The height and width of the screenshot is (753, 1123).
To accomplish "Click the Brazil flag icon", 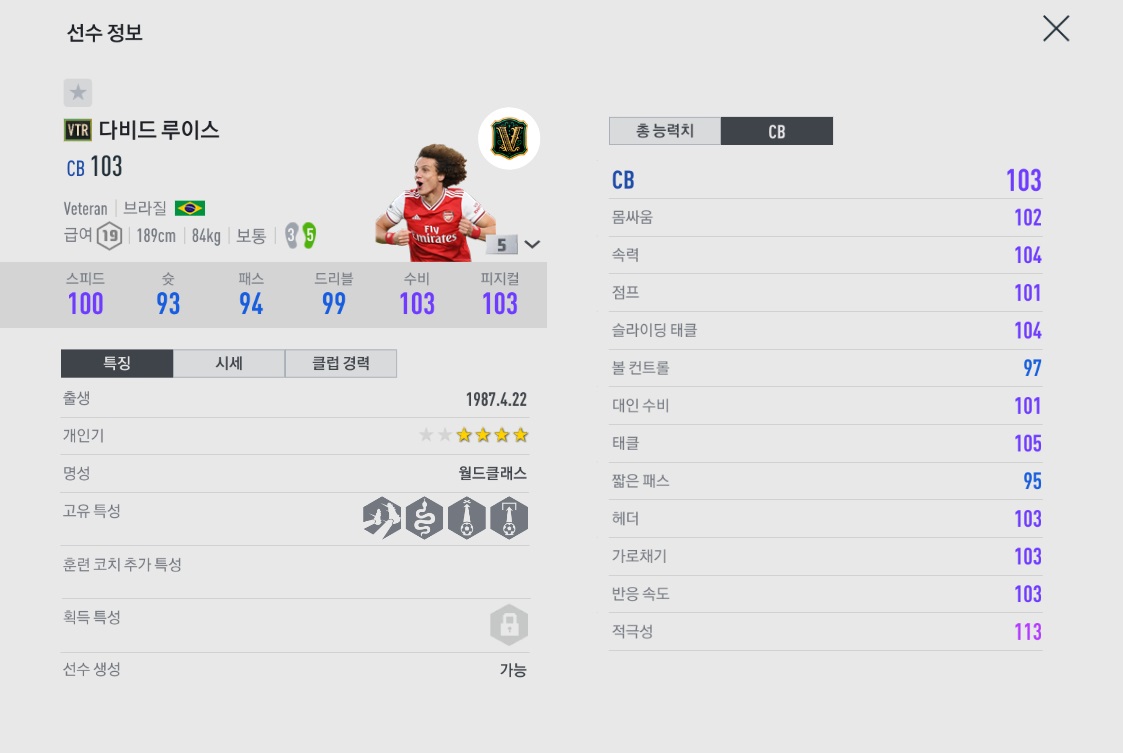I will [190, 208].
